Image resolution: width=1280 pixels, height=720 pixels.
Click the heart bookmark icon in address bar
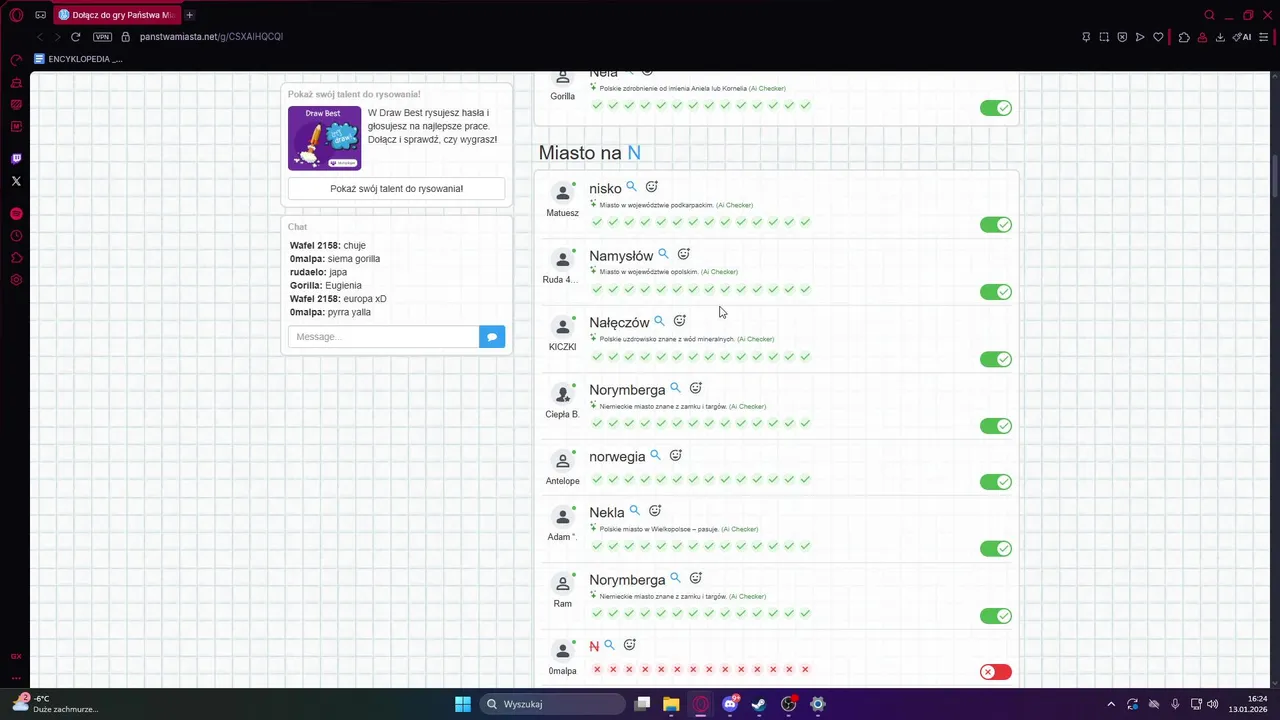point(1158,37)
